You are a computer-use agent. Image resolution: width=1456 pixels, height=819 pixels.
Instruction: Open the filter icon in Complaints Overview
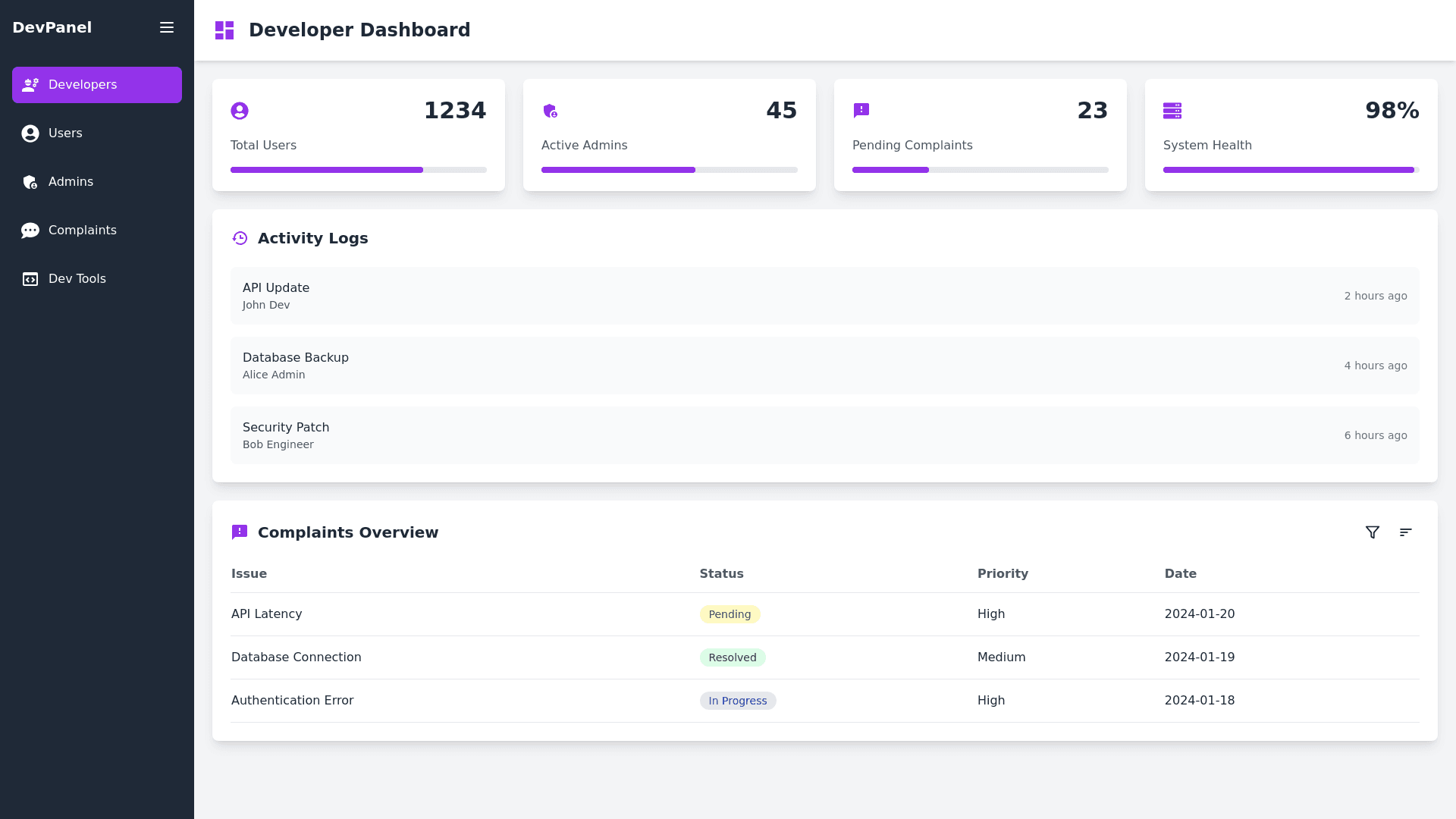[1373, 532]
